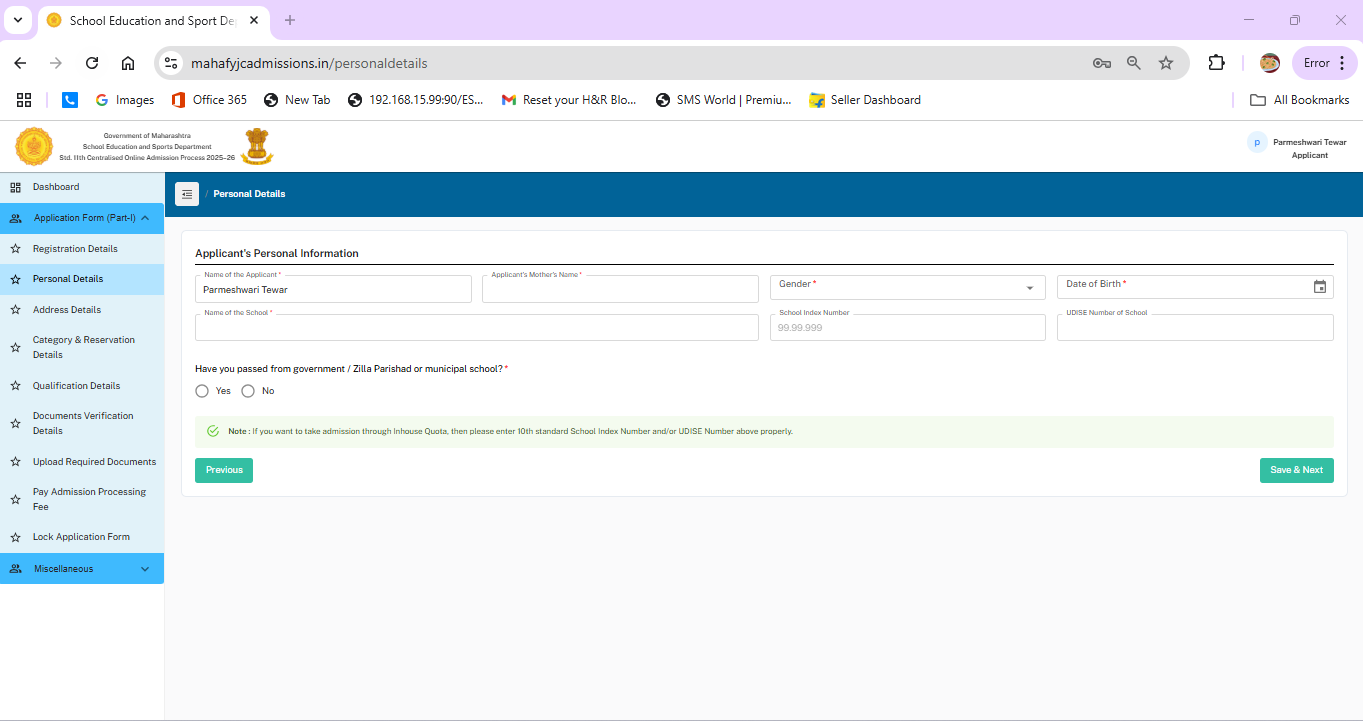Click the Parmeshwari Tewar Applicant name
Image resolution: width=1363 pixels, height=721 pixels.
point(1309,149)
